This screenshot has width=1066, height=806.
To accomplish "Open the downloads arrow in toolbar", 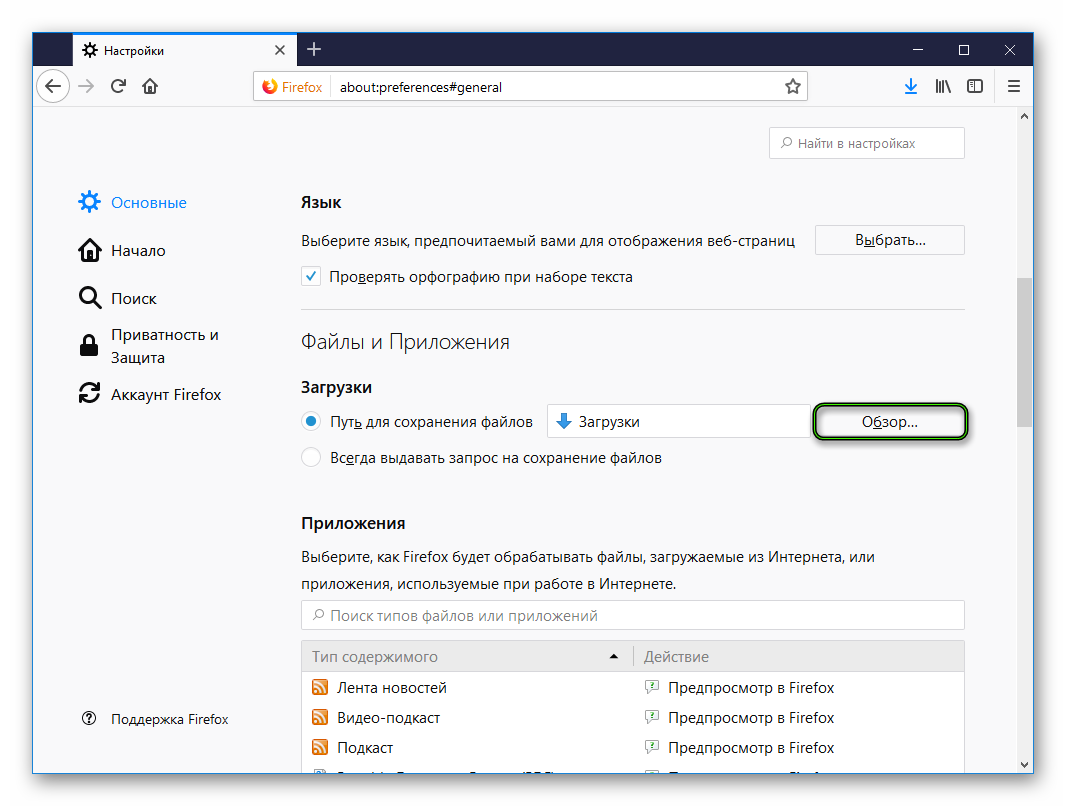I will pos(910,86).
